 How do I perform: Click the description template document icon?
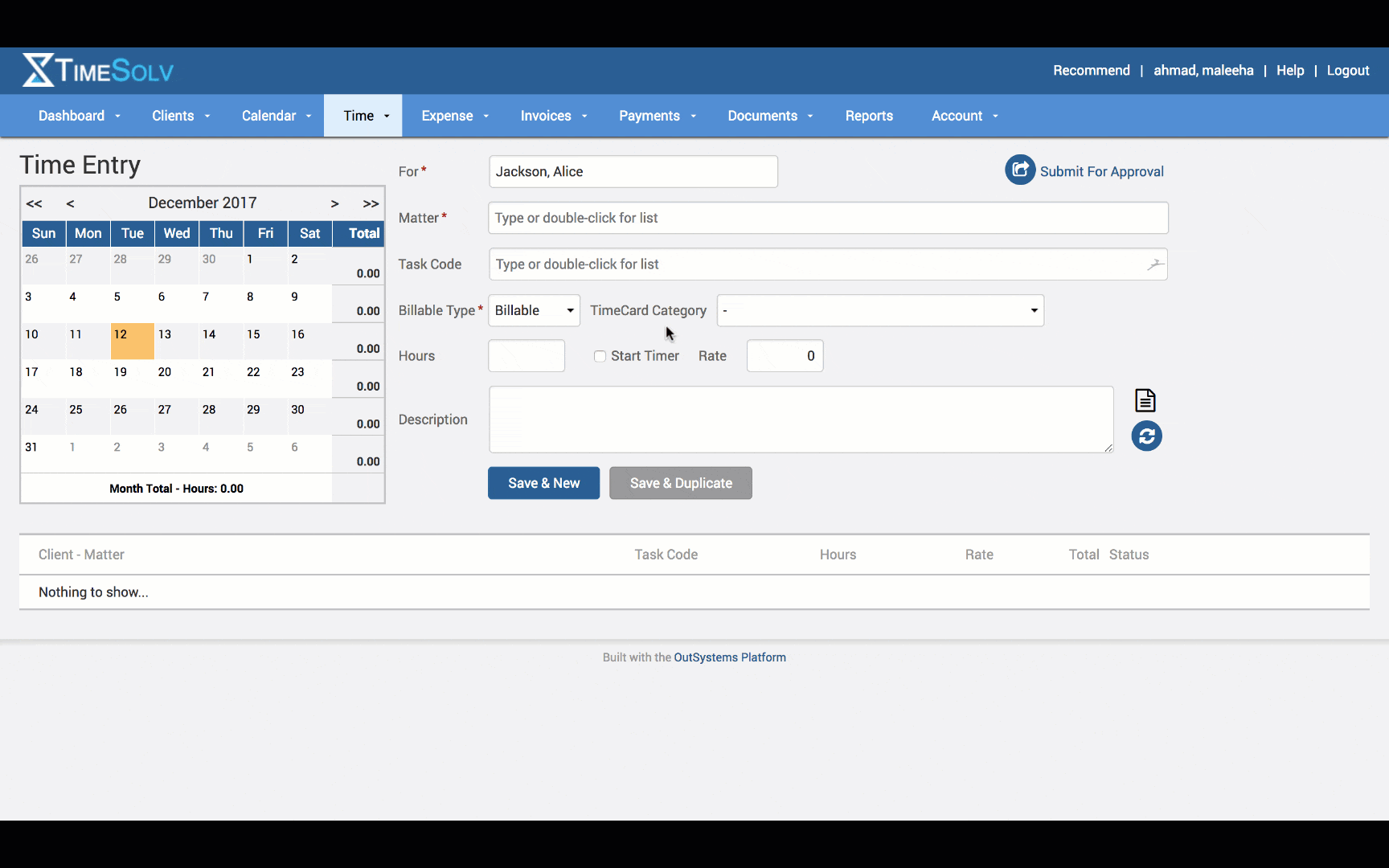tap(1145, 400)
